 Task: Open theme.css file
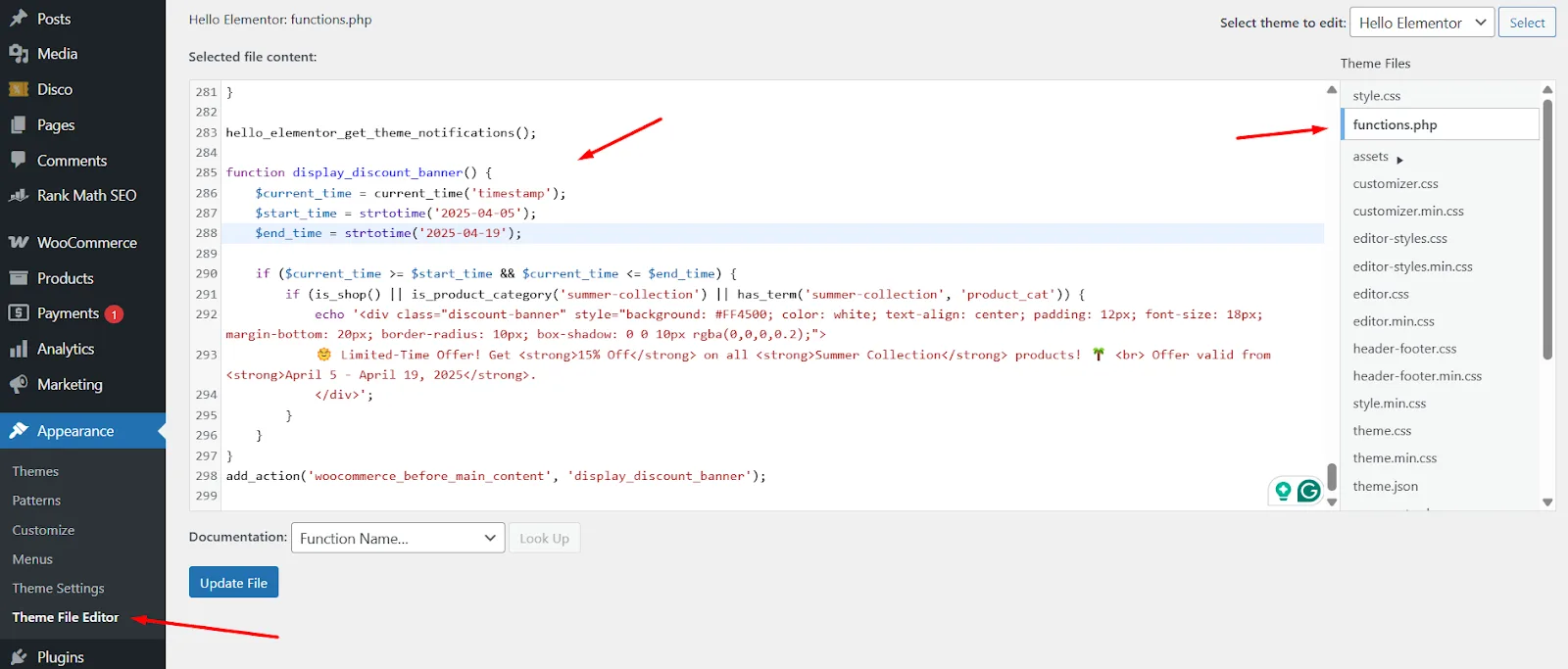[1382, 431]
